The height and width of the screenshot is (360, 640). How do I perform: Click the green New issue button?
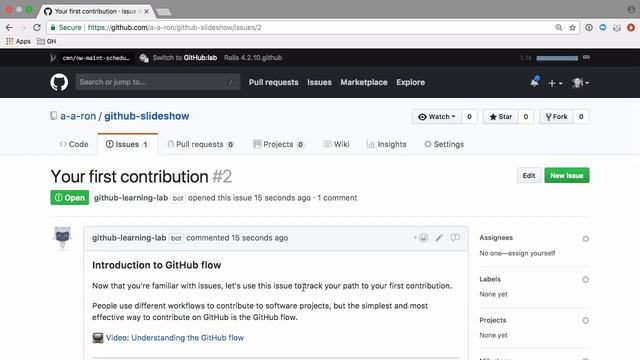click(567, 176)
